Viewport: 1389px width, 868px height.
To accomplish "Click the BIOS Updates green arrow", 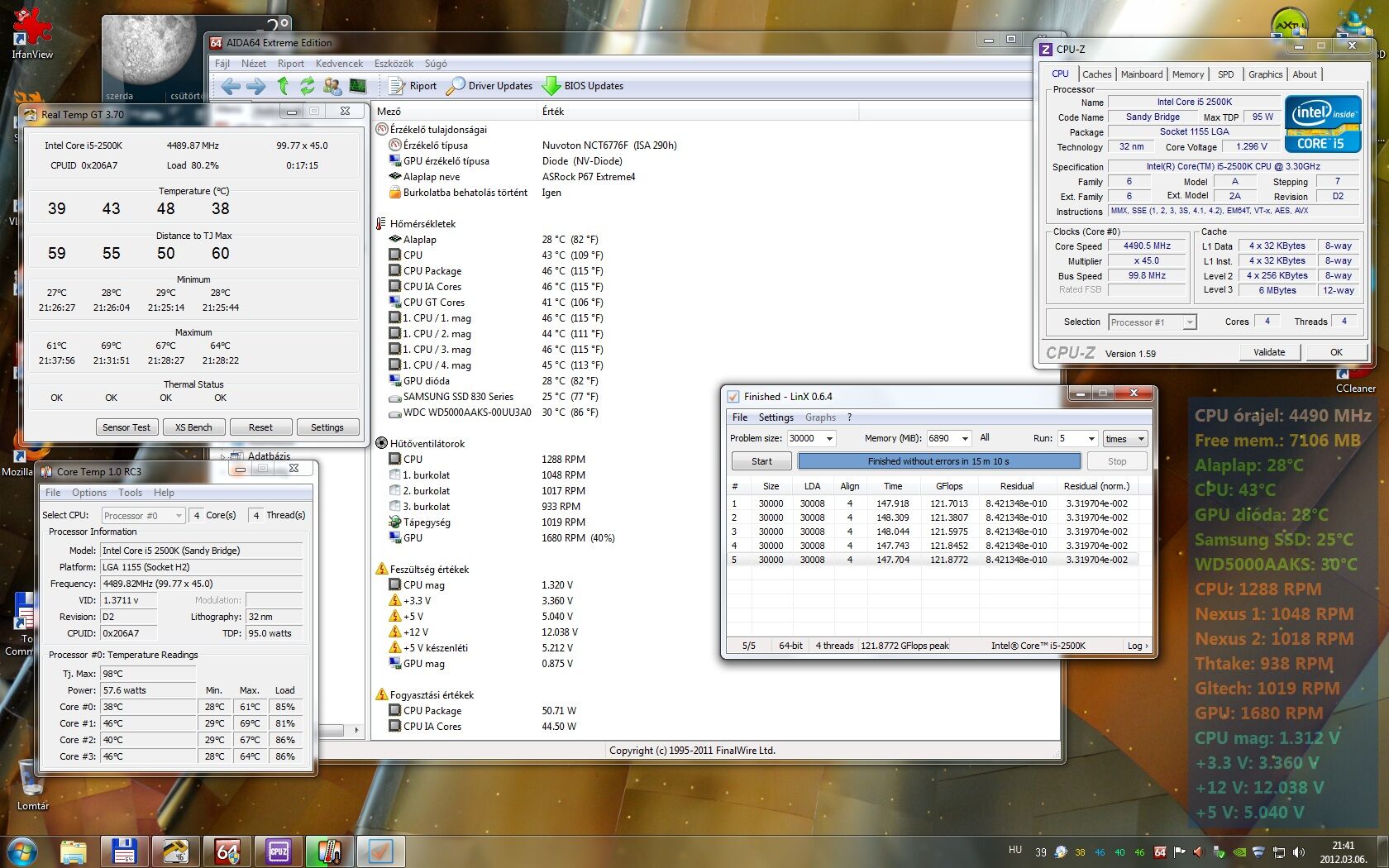I will pyautogui.click(x=551, y=86).
